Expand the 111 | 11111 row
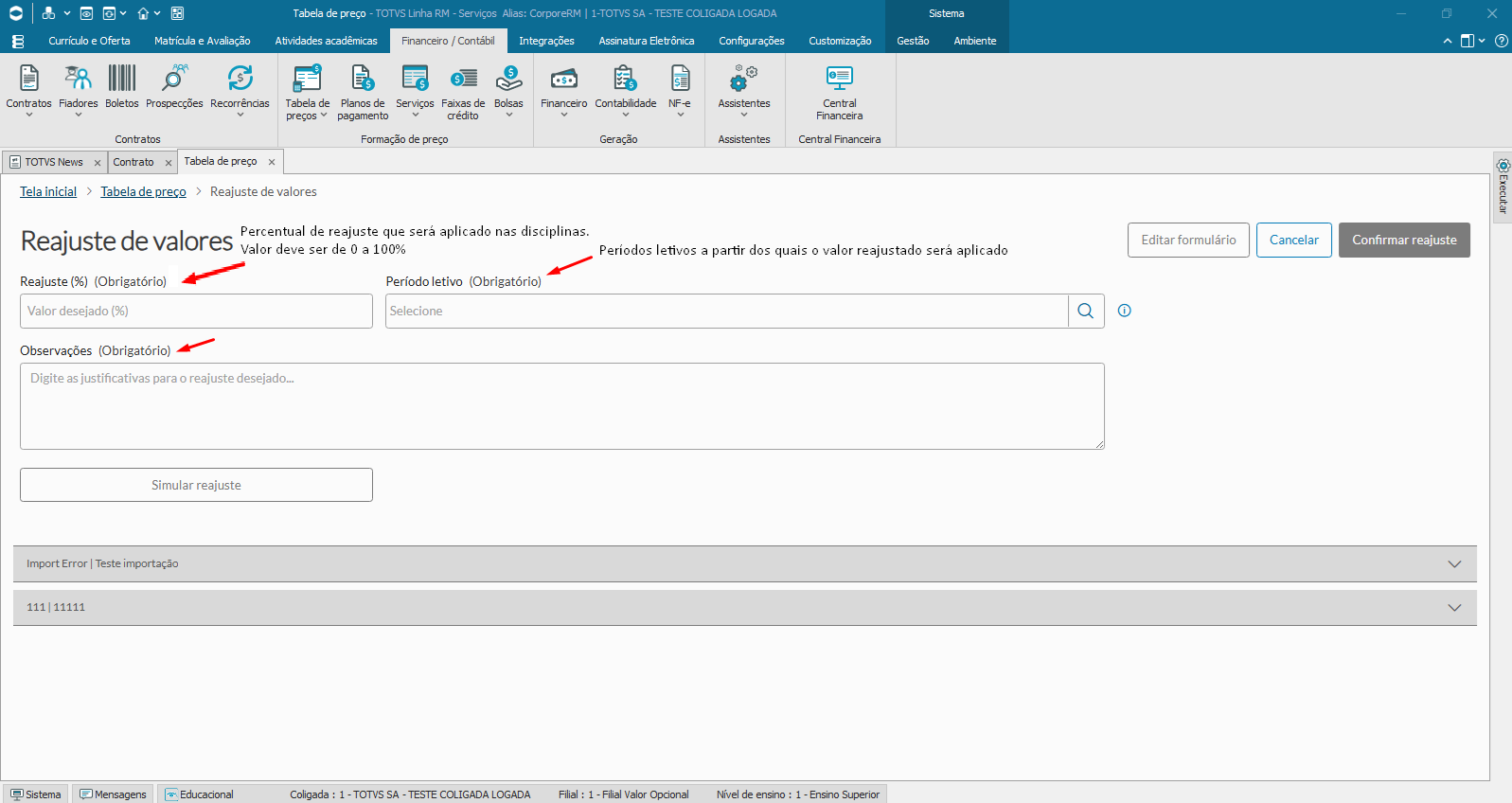The width and height of the screenshot is (1512, 803). [745, 607]
